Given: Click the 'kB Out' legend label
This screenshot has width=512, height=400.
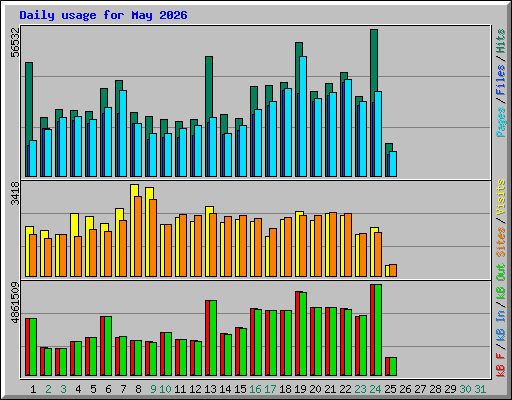Looking at the screenshot, I should click(x=500, y=282).
